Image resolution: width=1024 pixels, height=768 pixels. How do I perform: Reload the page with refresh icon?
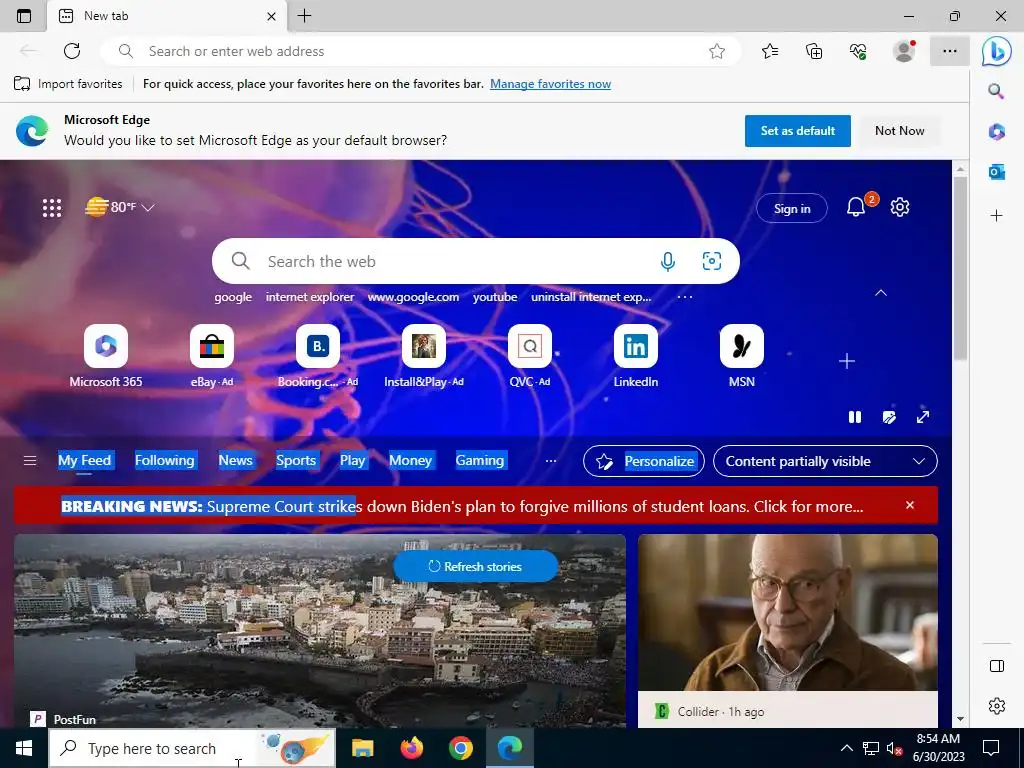click(72, 51)
